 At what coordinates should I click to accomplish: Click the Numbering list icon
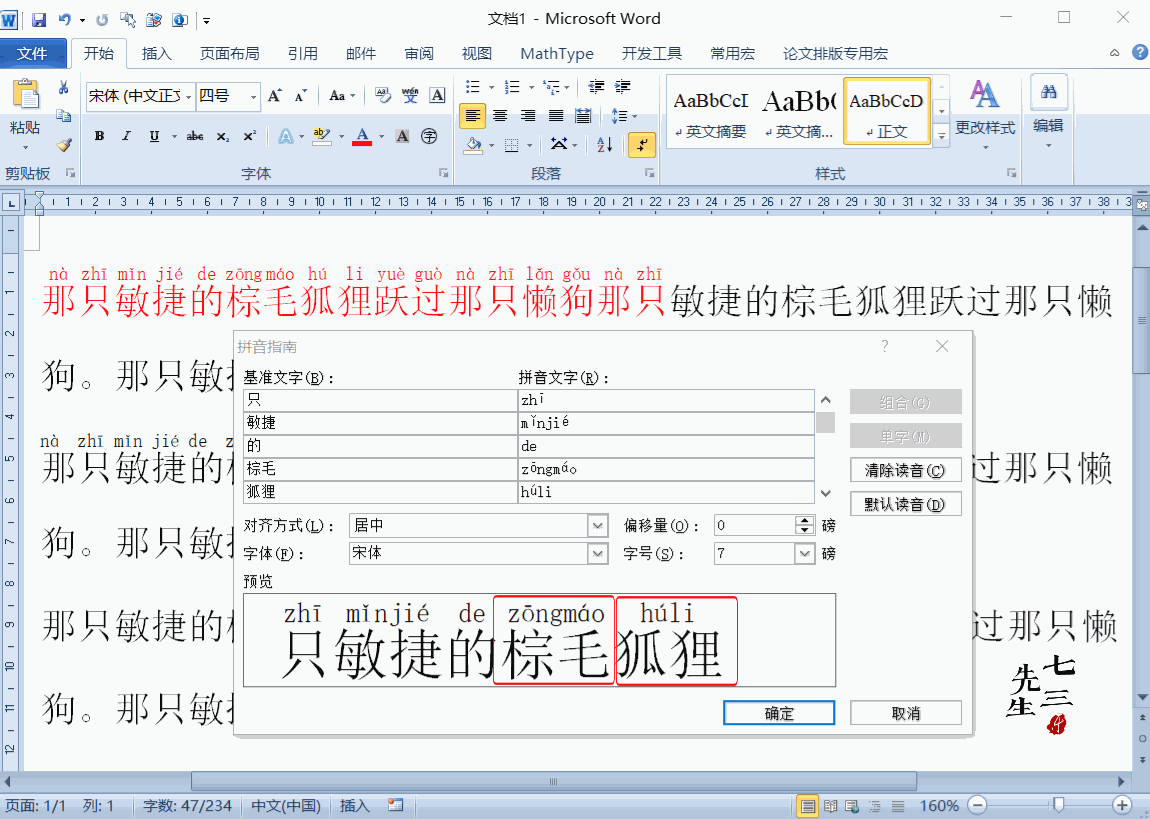[x=513, y=87]
